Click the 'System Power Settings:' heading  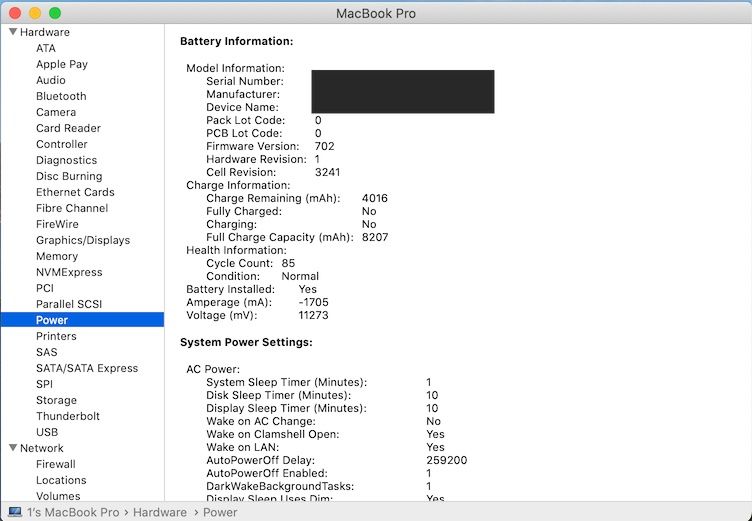click(x=246, y=342)
